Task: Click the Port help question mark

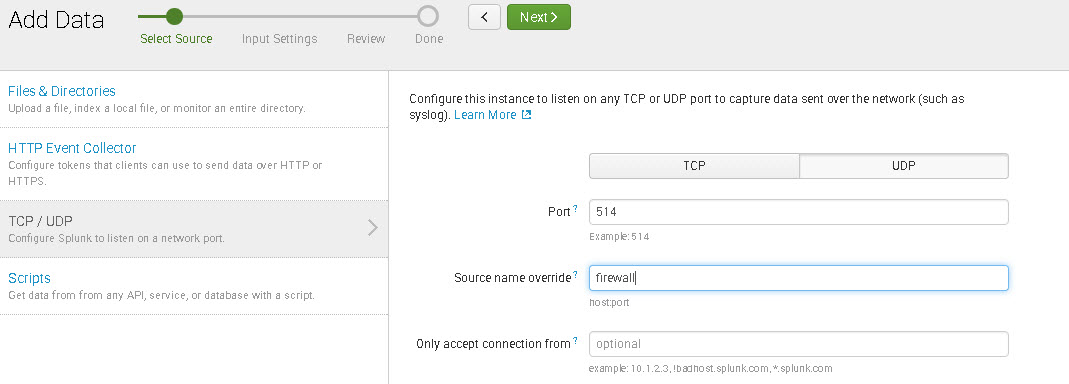Action: (x=575, y=208)
